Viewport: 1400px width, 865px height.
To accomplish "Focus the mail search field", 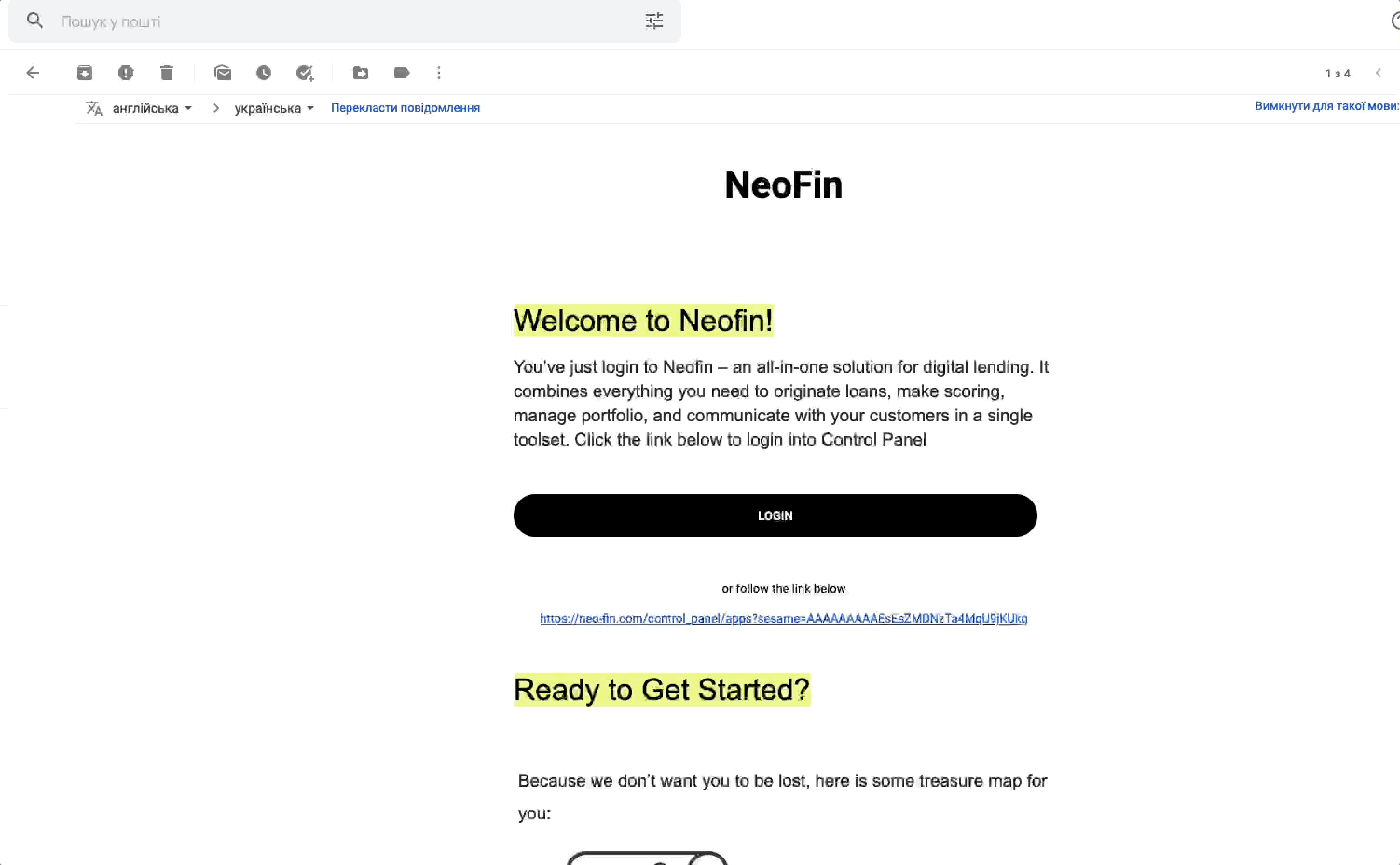I will coord(345,21).
